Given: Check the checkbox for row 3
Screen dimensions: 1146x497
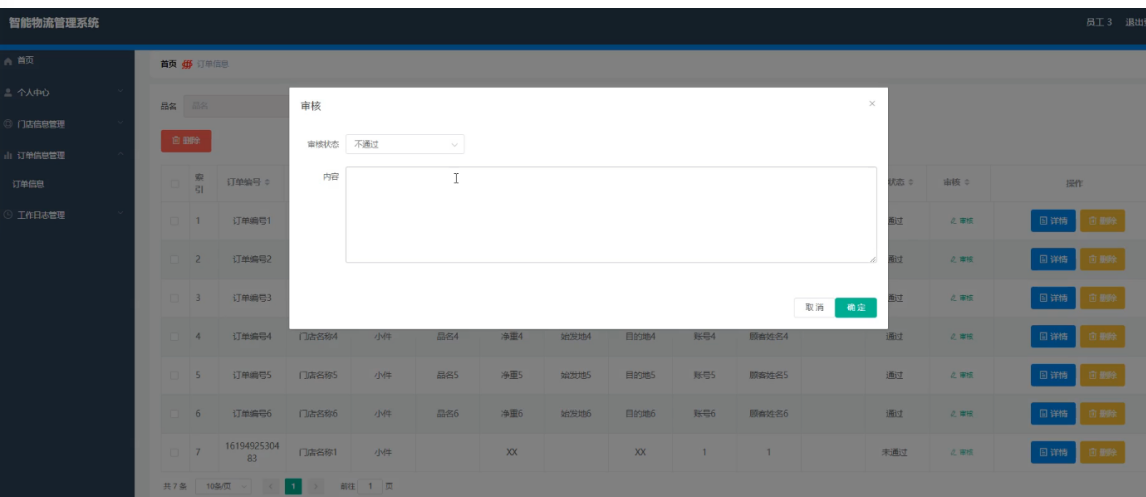Looking at the screenshot, I should [175, 297].
